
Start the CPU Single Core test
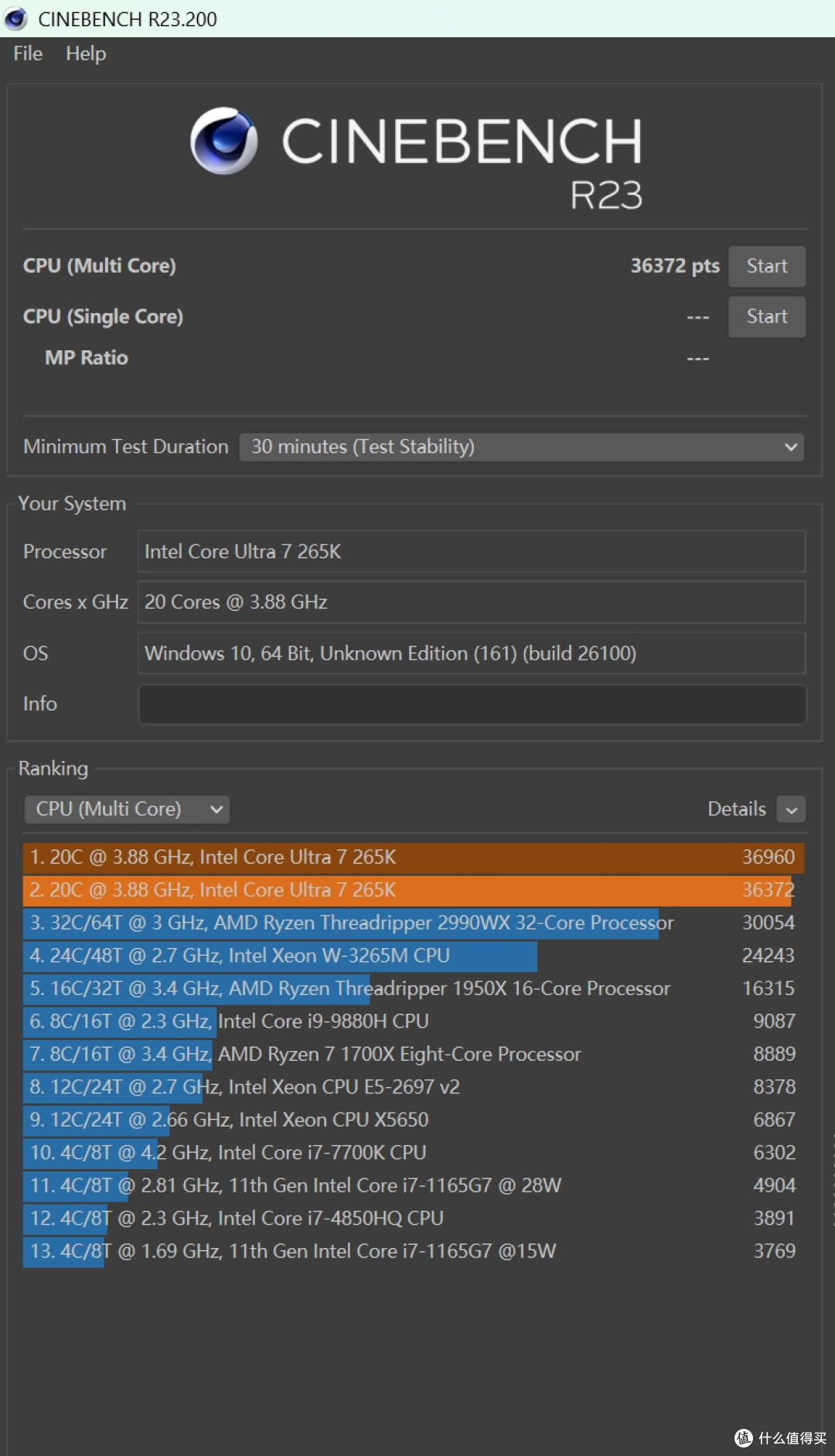tap(766, 317)
